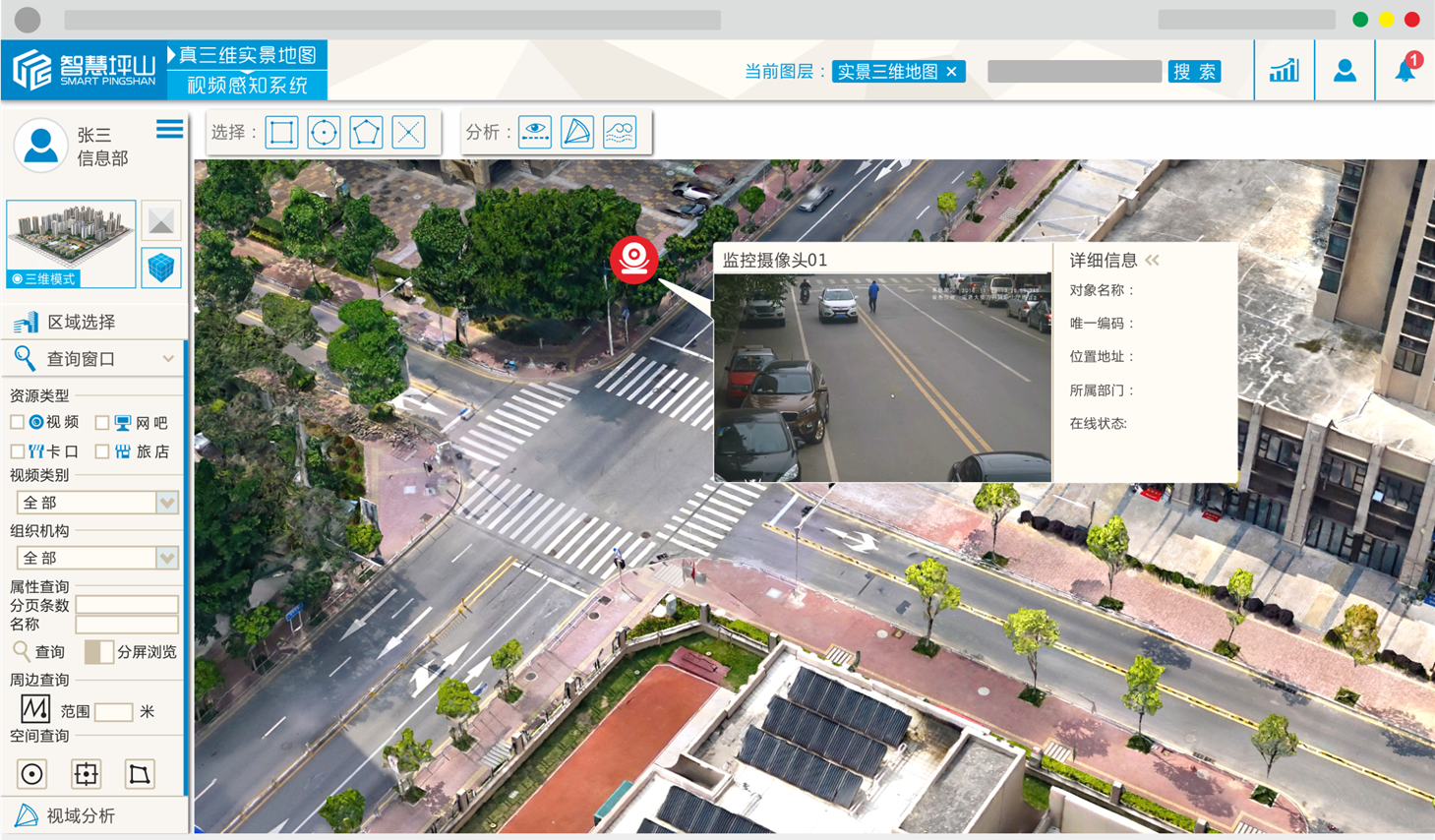This screenshot has width=1435, height=840.
Task: Select the circle selection tool
Action: [x=324, y=132]
